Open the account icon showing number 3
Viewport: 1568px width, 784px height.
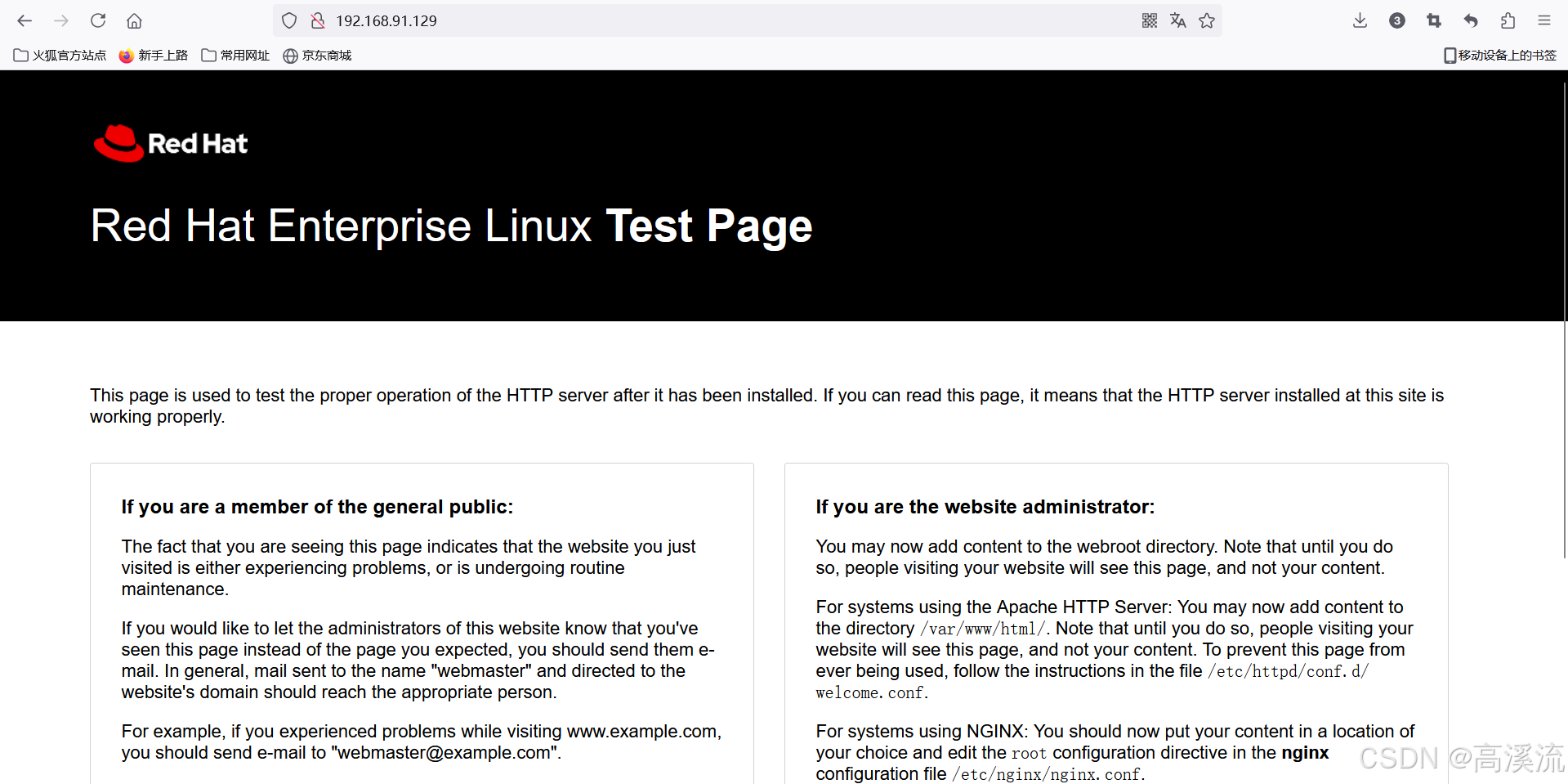[x=1397, y=20]
